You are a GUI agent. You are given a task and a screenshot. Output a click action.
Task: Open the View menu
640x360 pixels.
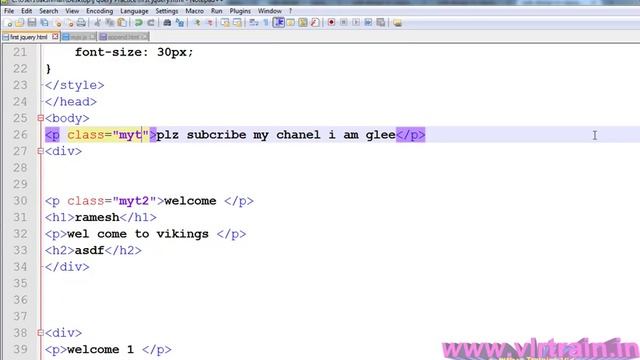click(x=72, y=11)
